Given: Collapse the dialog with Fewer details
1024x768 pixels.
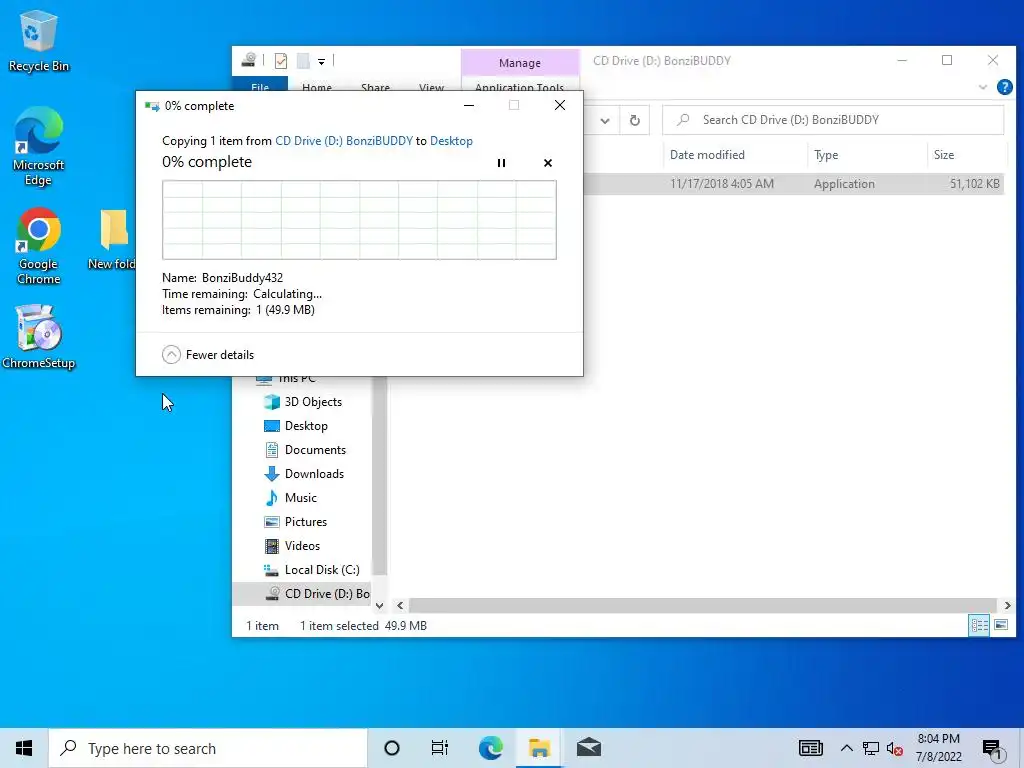Looking at the screenshot, I should pos(208,355).
